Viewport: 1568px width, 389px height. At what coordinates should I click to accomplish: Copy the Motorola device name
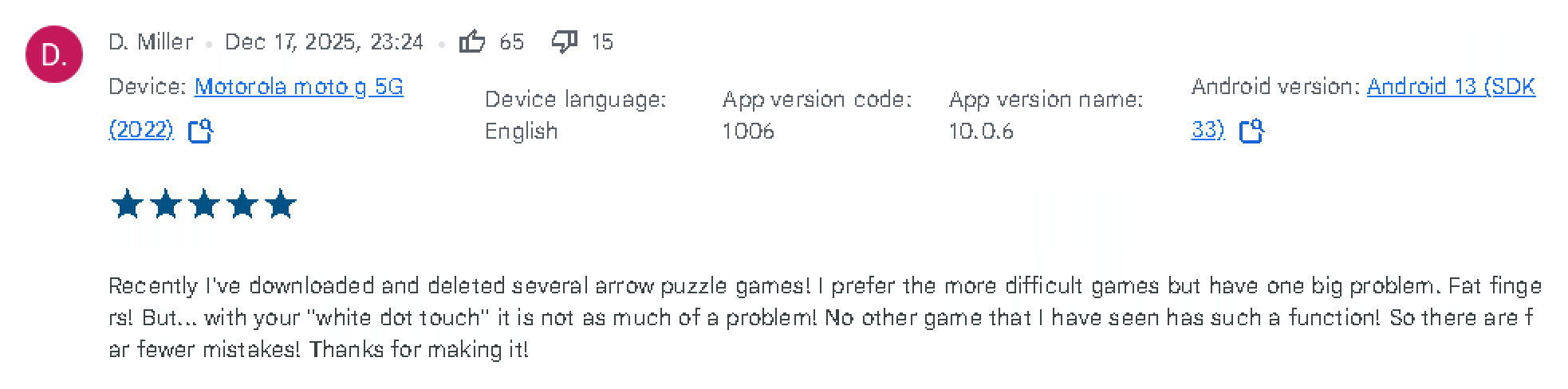(x=200, y=131)
